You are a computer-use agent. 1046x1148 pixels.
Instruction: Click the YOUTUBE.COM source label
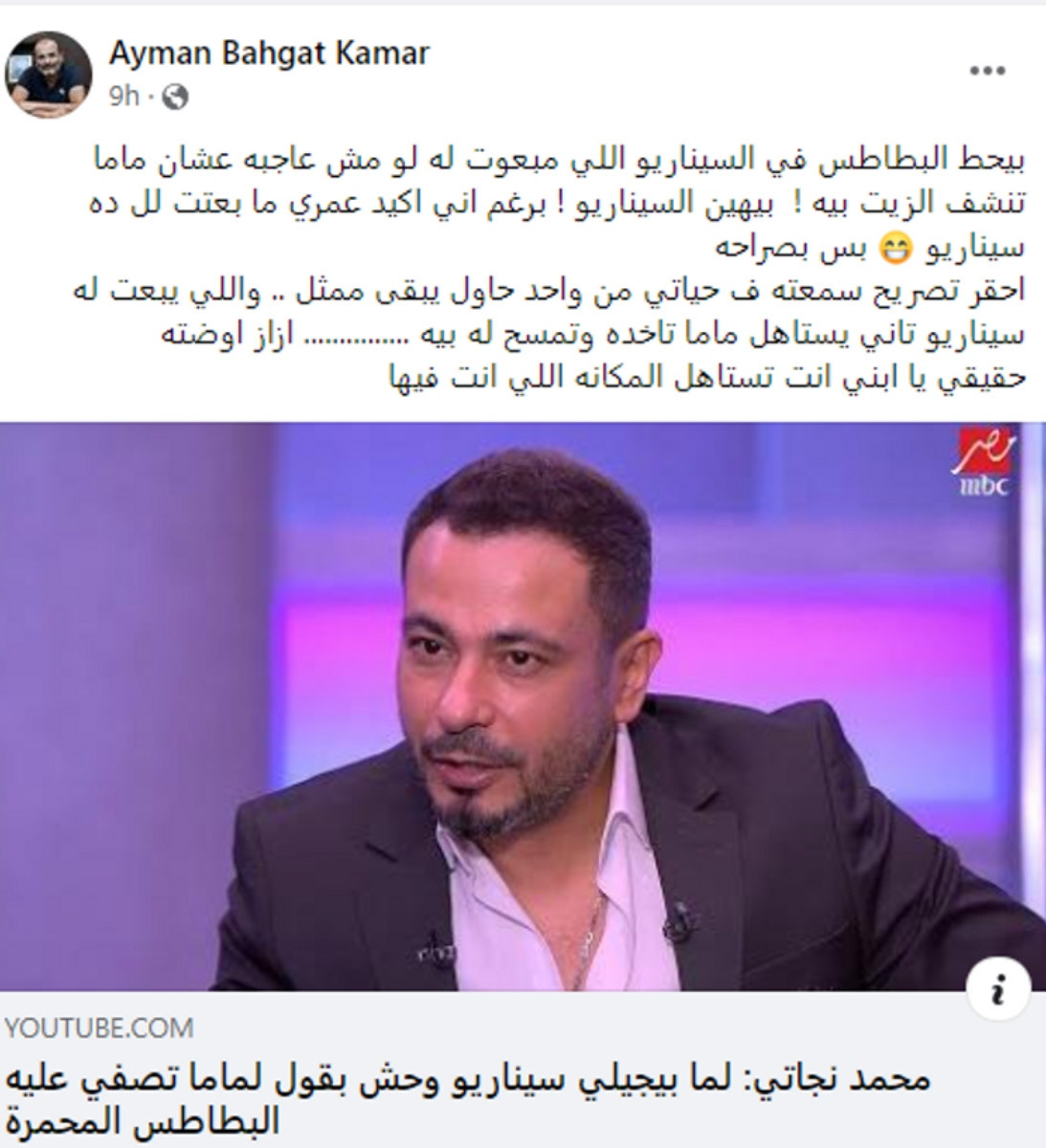(x=99, y=1028)
